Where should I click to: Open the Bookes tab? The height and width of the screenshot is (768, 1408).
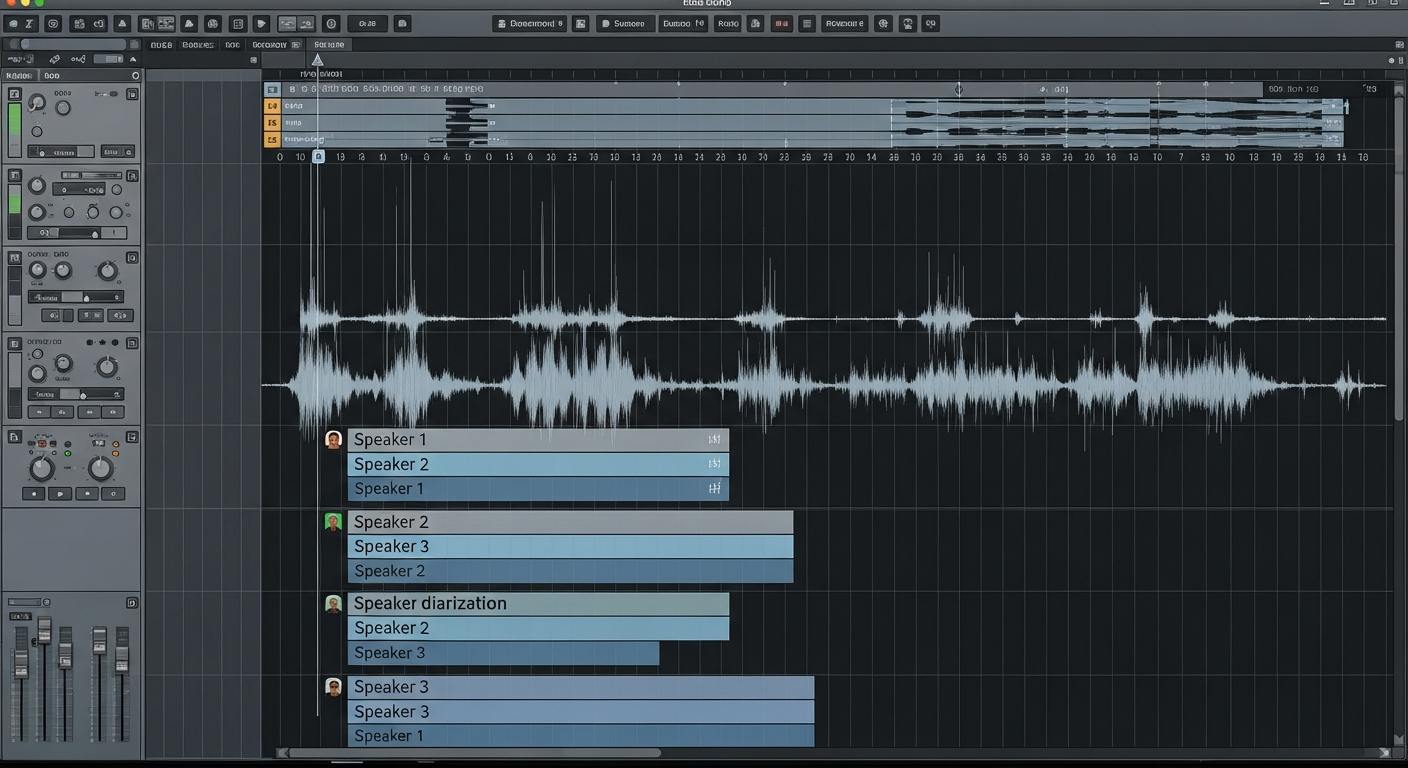(197, 45)
